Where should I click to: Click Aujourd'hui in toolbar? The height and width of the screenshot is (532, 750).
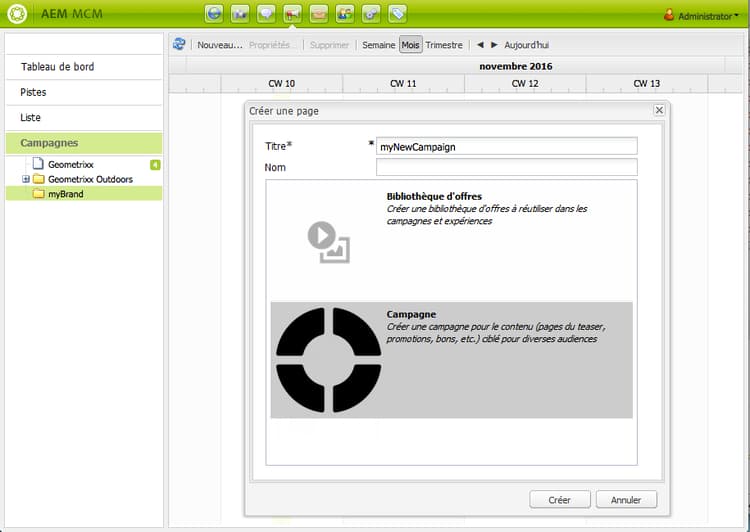(527, 45)
